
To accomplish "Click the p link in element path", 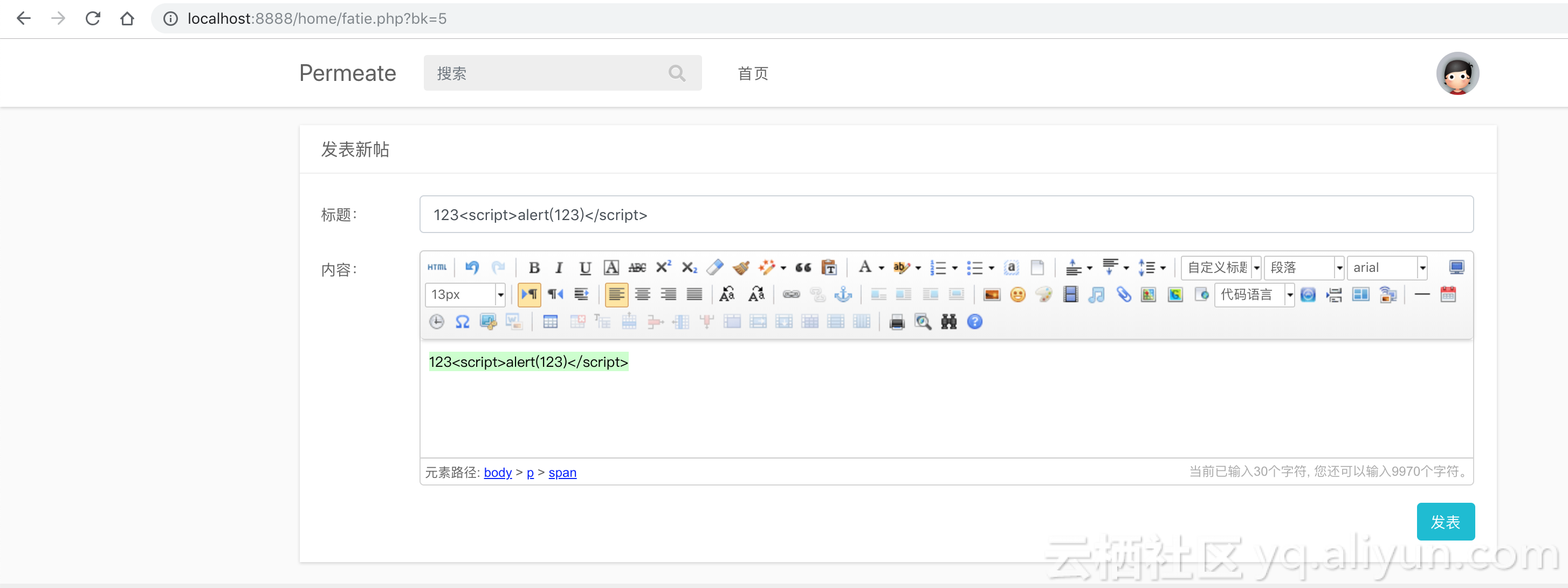I will (530, 473).
